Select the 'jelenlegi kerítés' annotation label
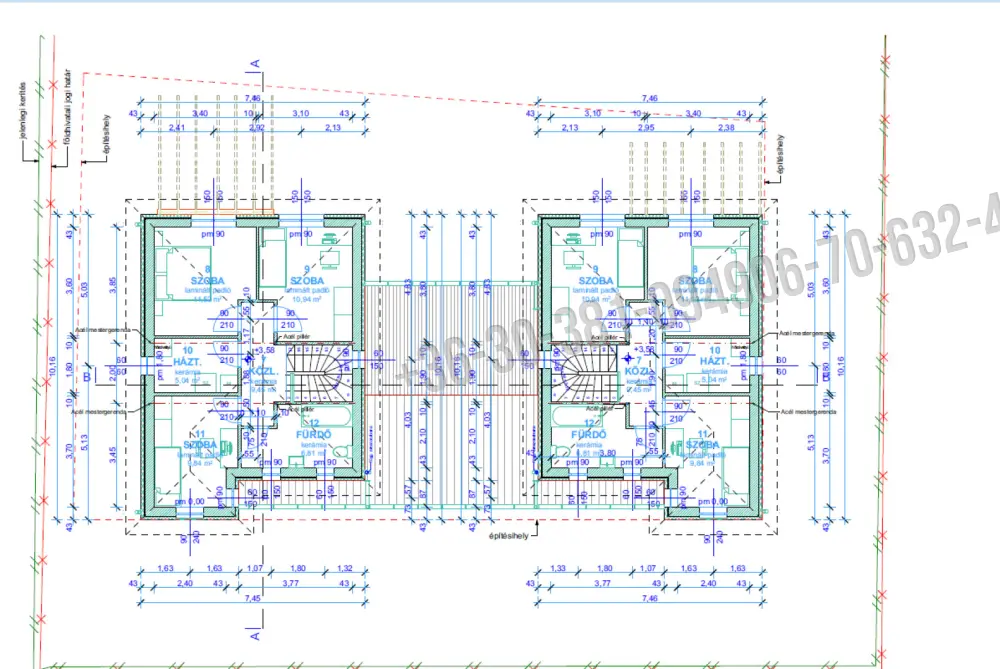 click(22, 111)
